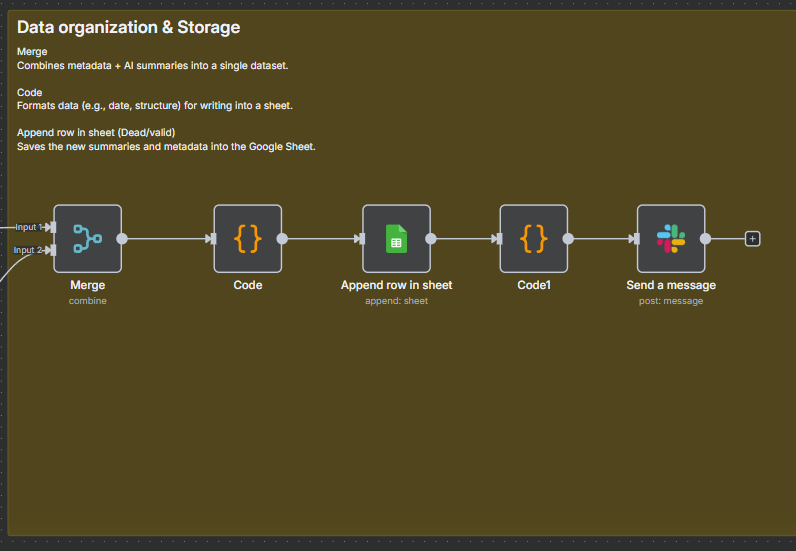
Task: Click the Send a message output connector dot
Action: coord(705,239)
